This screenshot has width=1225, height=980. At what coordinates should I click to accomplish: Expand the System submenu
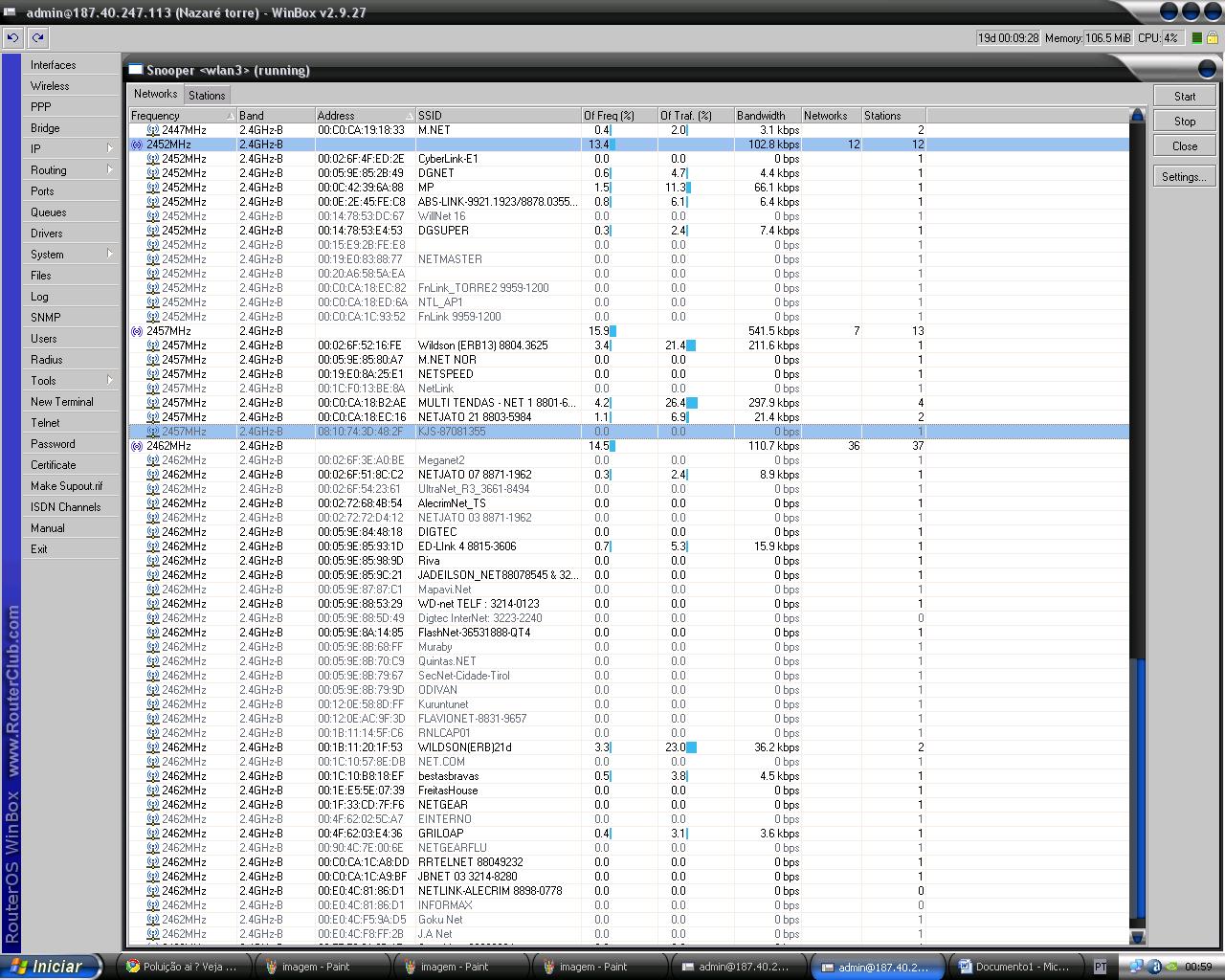[72, 255]
